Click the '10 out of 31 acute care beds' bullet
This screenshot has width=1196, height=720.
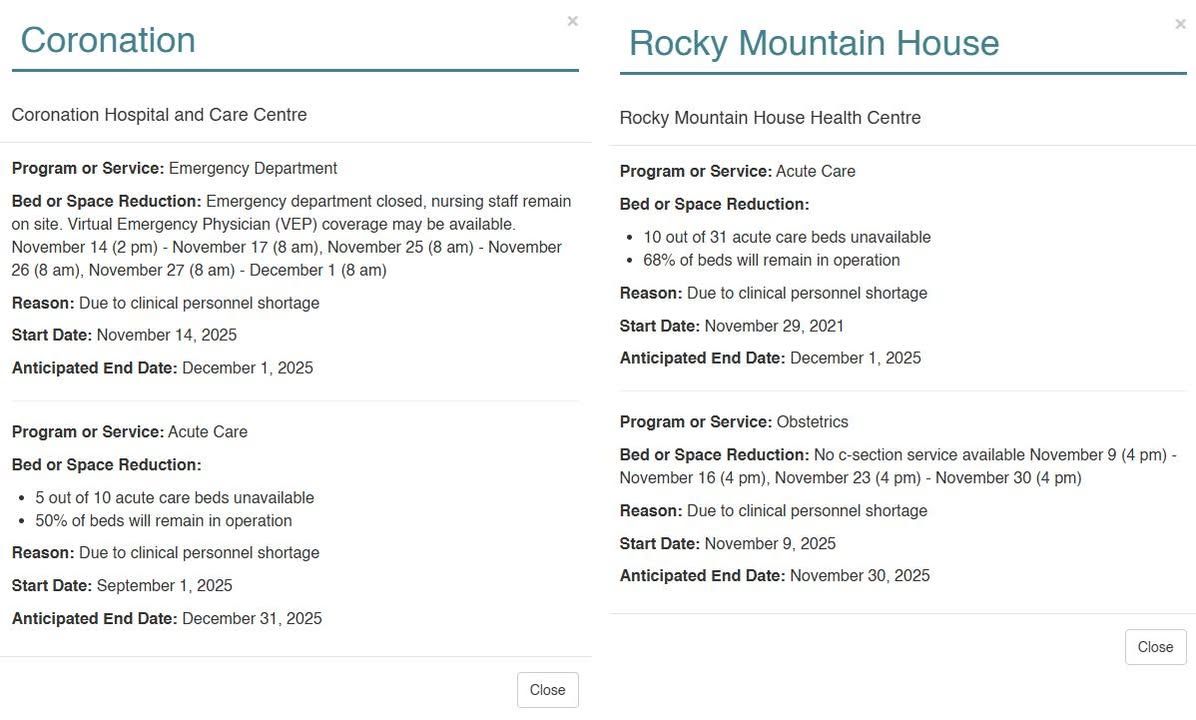787,237
